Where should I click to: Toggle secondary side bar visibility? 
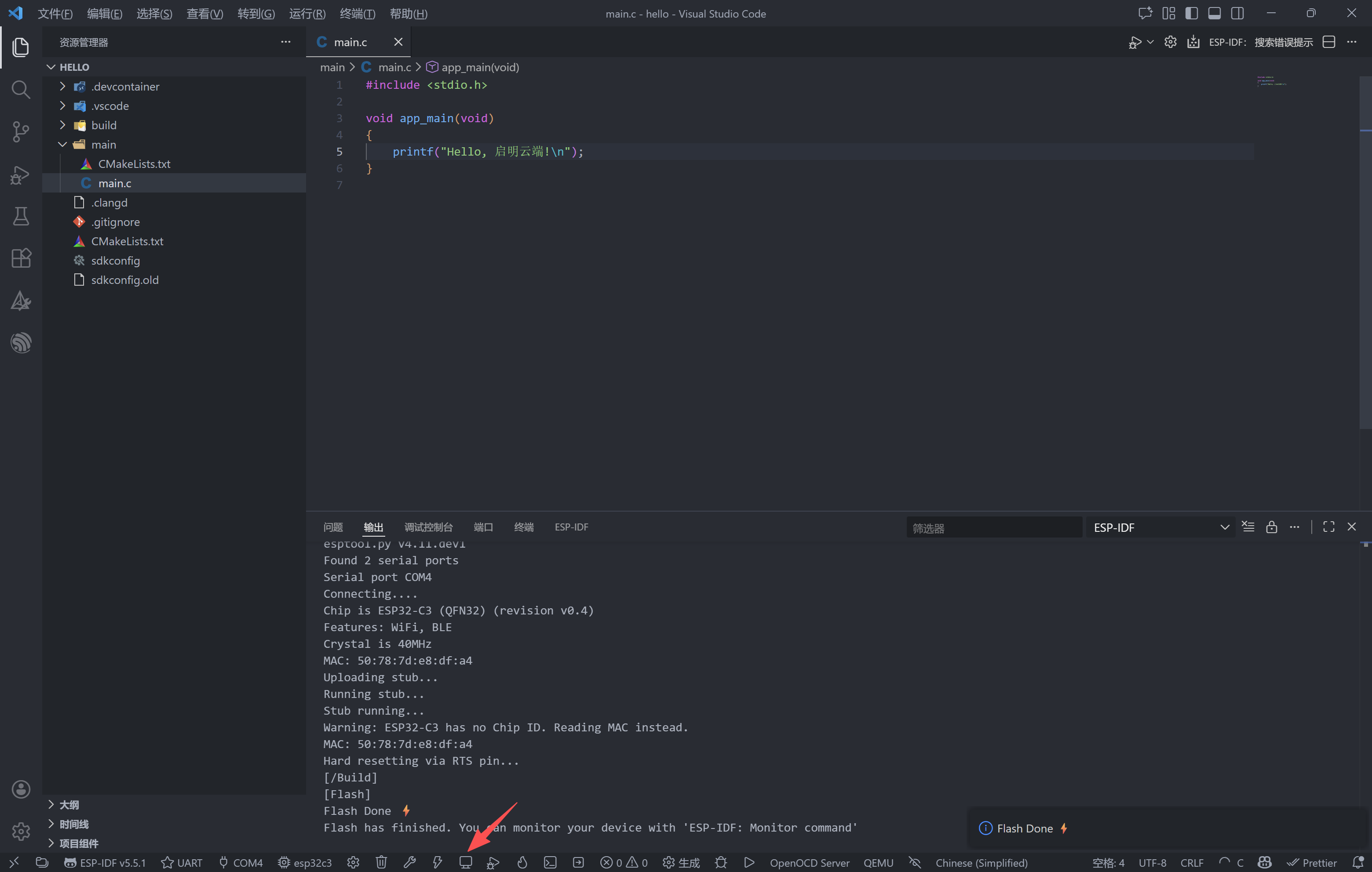[x=1237, y=13]
